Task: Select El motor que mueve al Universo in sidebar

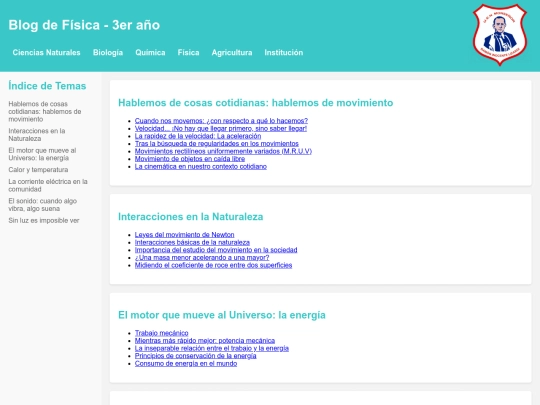Action: coord(42,154)
